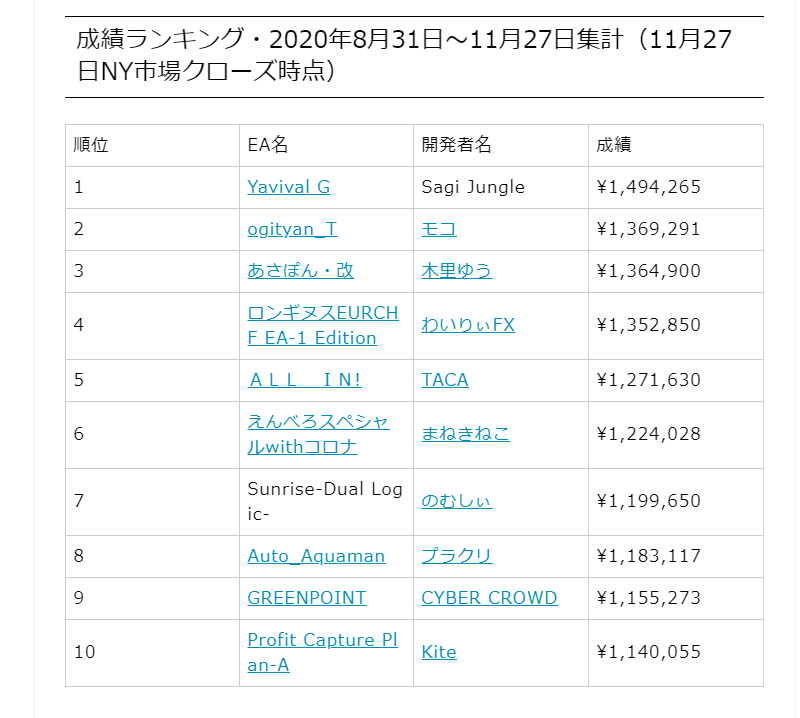Visit developer 木里ゆう's link
800x718 pixels.
click(x=456, y=271)
